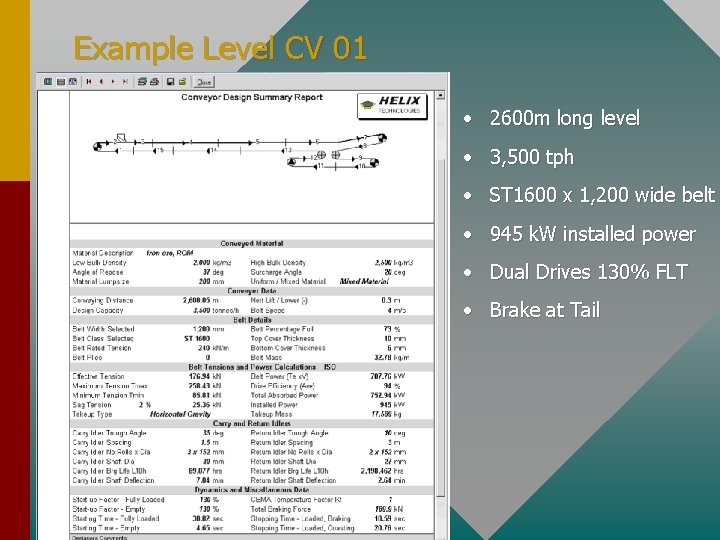720x540 pixels.
Task: Click the slide title 'Example Level CV 01'
Action: click(x=220, y=48)
